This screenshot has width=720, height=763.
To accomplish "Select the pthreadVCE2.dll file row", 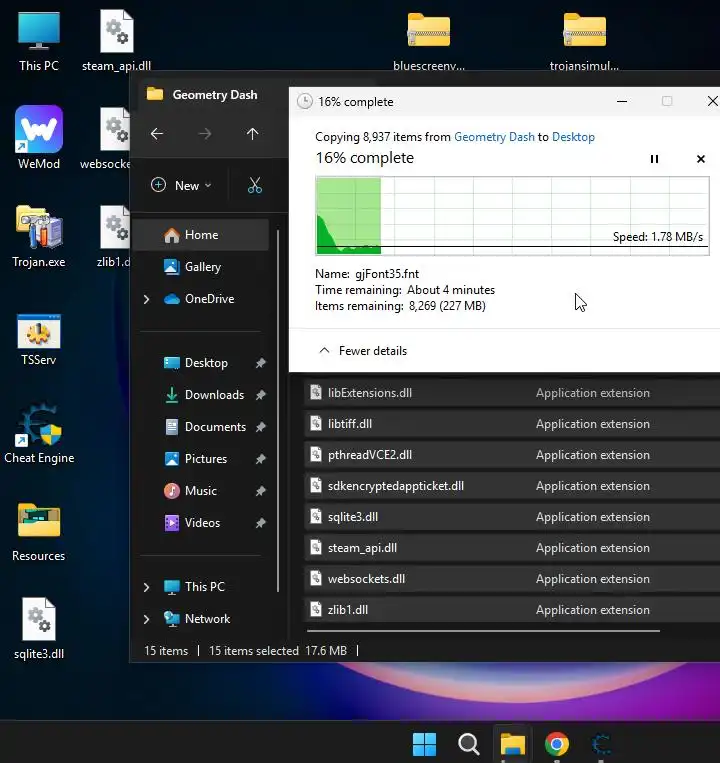I will point(512,455).
